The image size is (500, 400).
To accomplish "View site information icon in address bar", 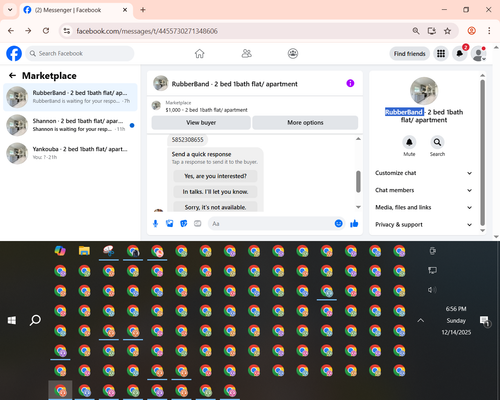I will 67,31.
